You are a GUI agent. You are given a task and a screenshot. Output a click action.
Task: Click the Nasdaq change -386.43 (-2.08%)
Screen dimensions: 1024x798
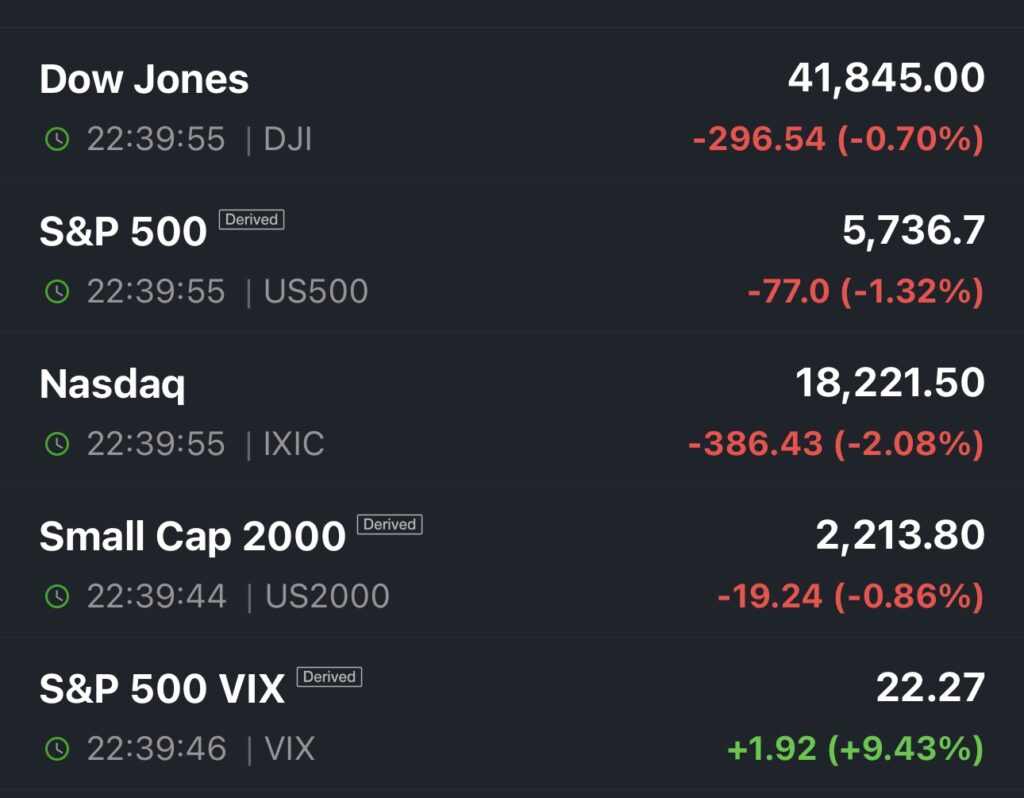[x=836, y=444]
